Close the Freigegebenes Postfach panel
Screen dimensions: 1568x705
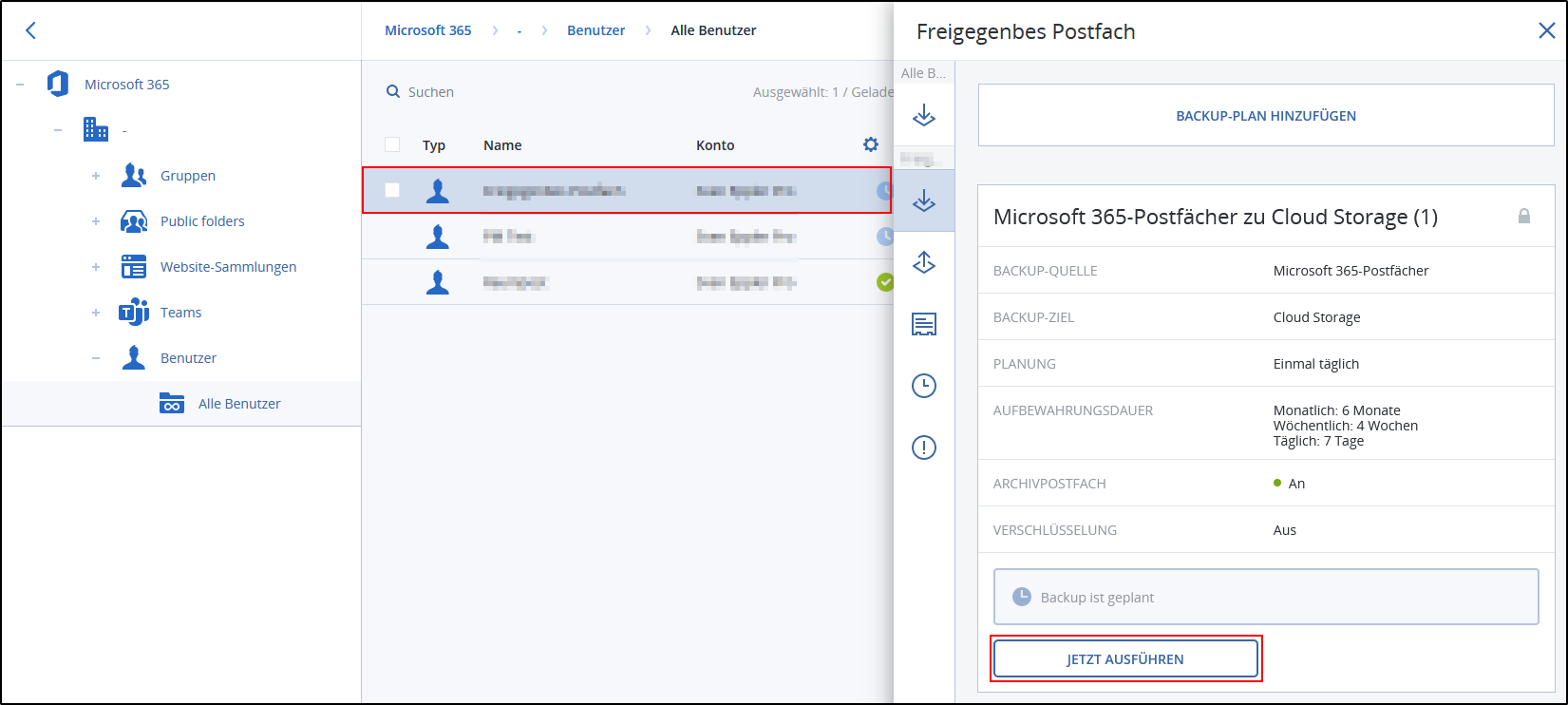[x=1546, y=31]
